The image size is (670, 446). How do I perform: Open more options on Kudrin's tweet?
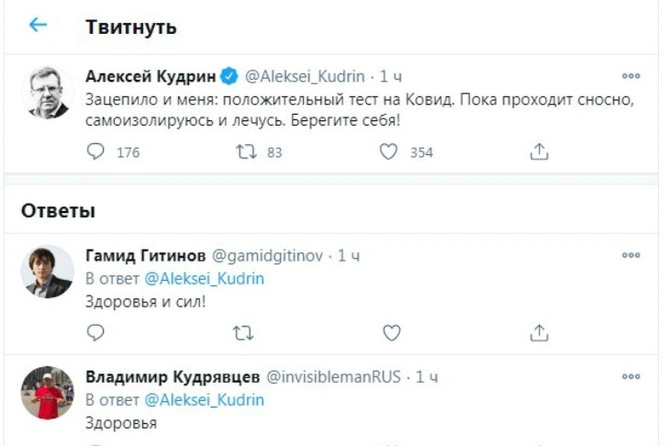(x=631, y=76)
